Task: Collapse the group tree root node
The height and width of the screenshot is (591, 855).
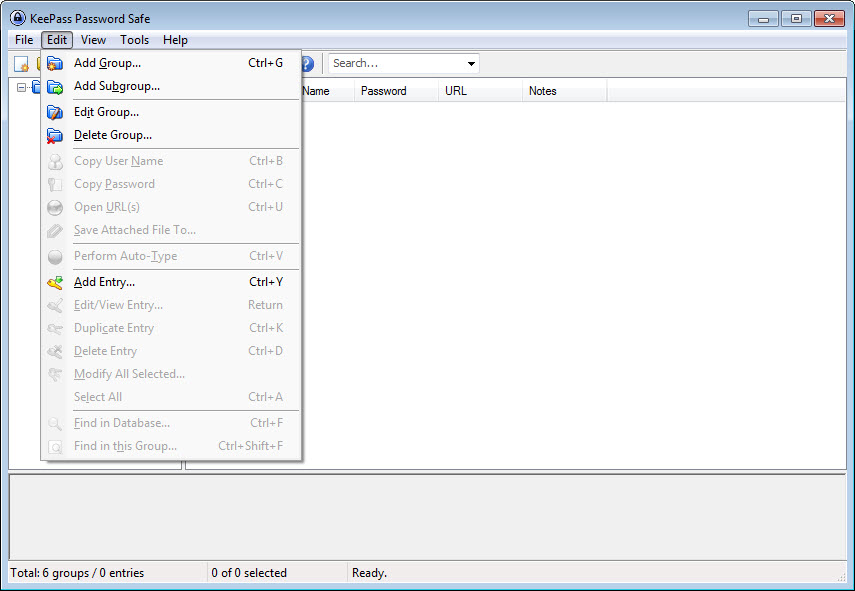Action: [21, 87]
